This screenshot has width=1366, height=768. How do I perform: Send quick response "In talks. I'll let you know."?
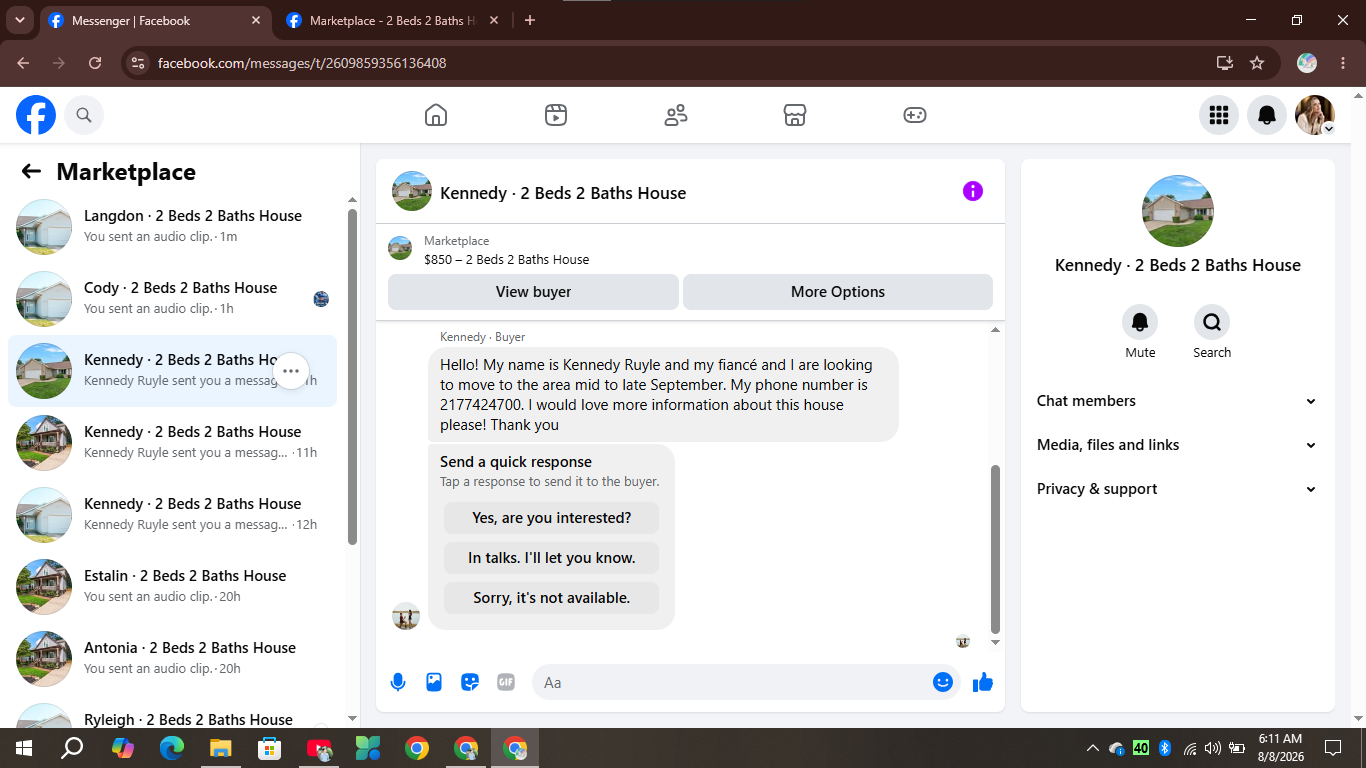coord(551,558)
